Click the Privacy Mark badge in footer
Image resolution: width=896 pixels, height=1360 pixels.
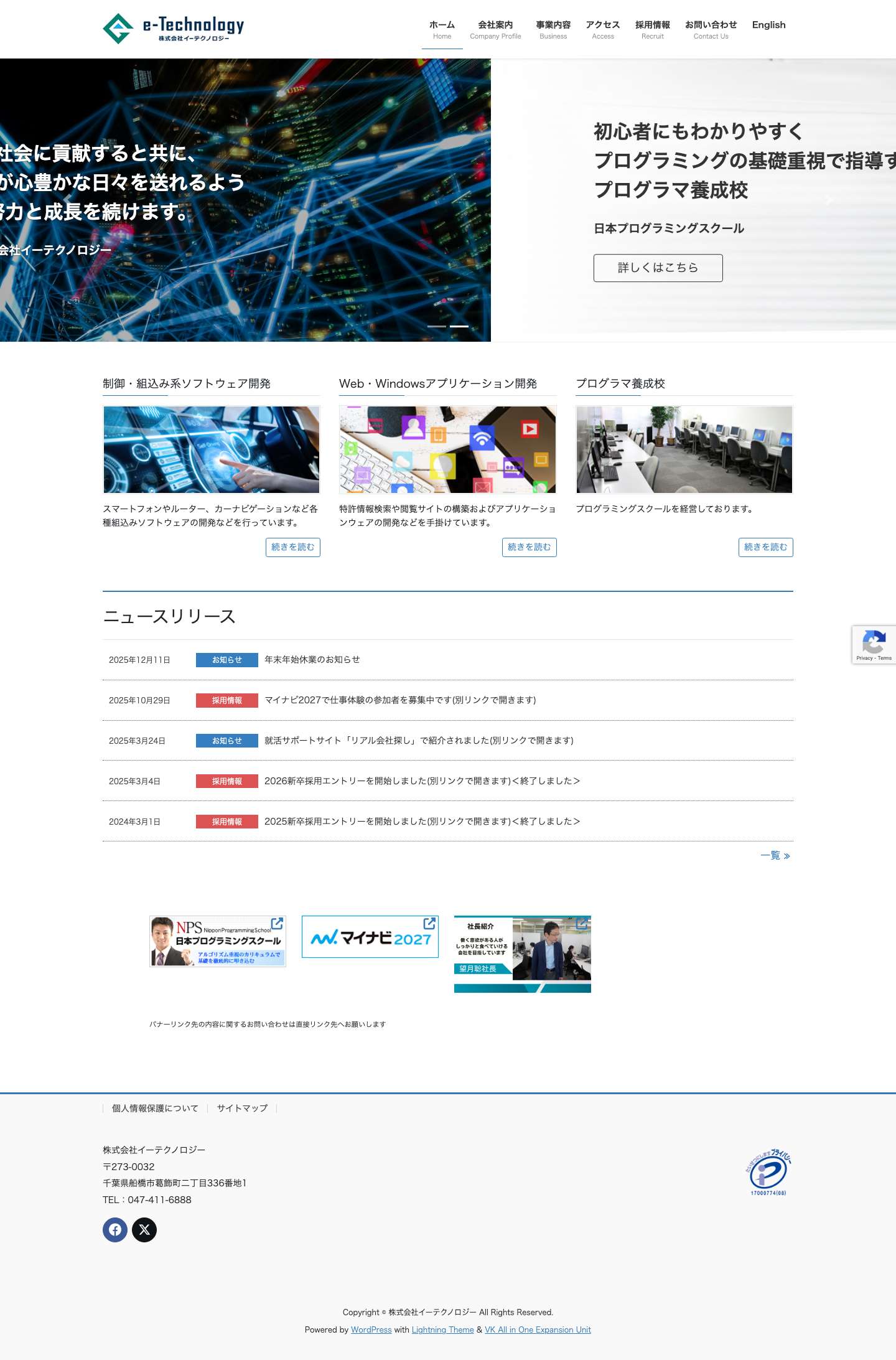pos(768,1172)
